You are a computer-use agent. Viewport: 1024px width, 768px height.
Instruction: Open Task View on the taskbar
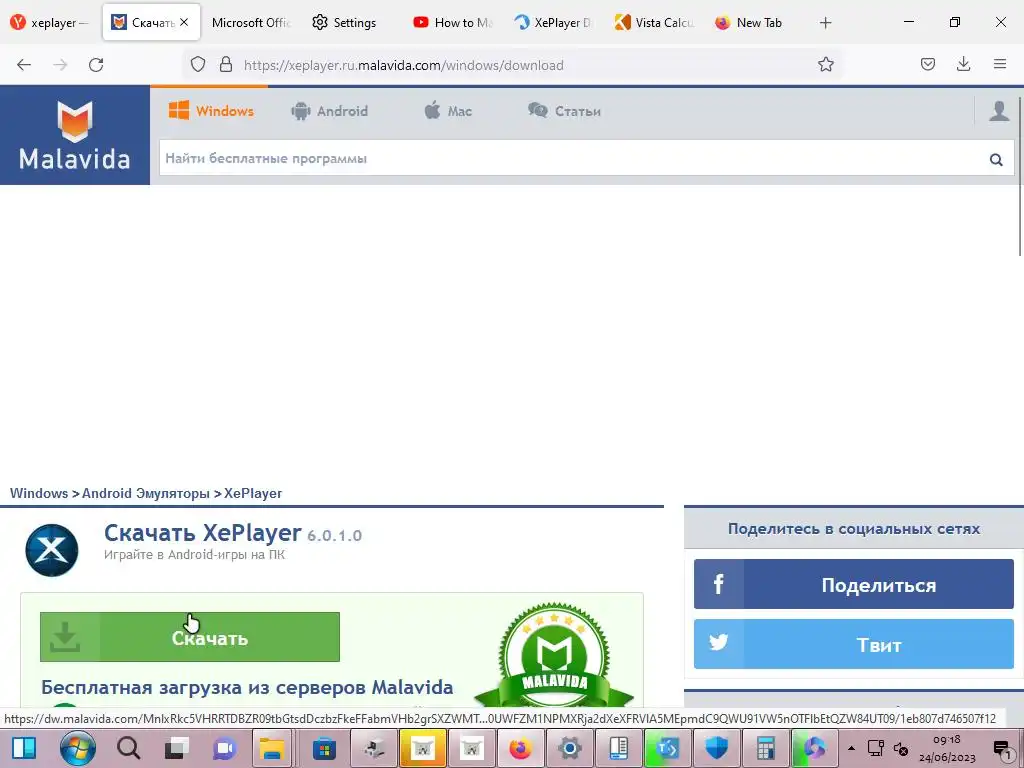pyautogui.click(x=176, y=748)
